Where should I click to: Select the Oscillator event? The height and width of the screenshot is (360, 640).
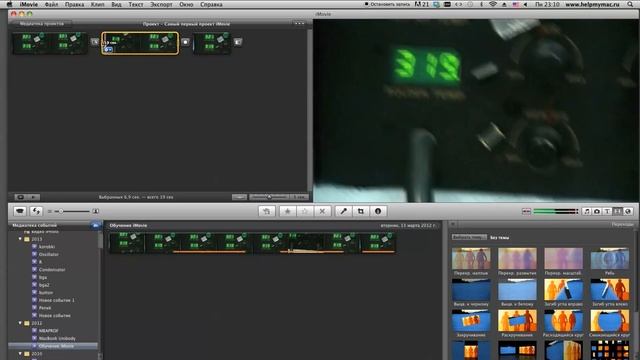tap(49, 254)
